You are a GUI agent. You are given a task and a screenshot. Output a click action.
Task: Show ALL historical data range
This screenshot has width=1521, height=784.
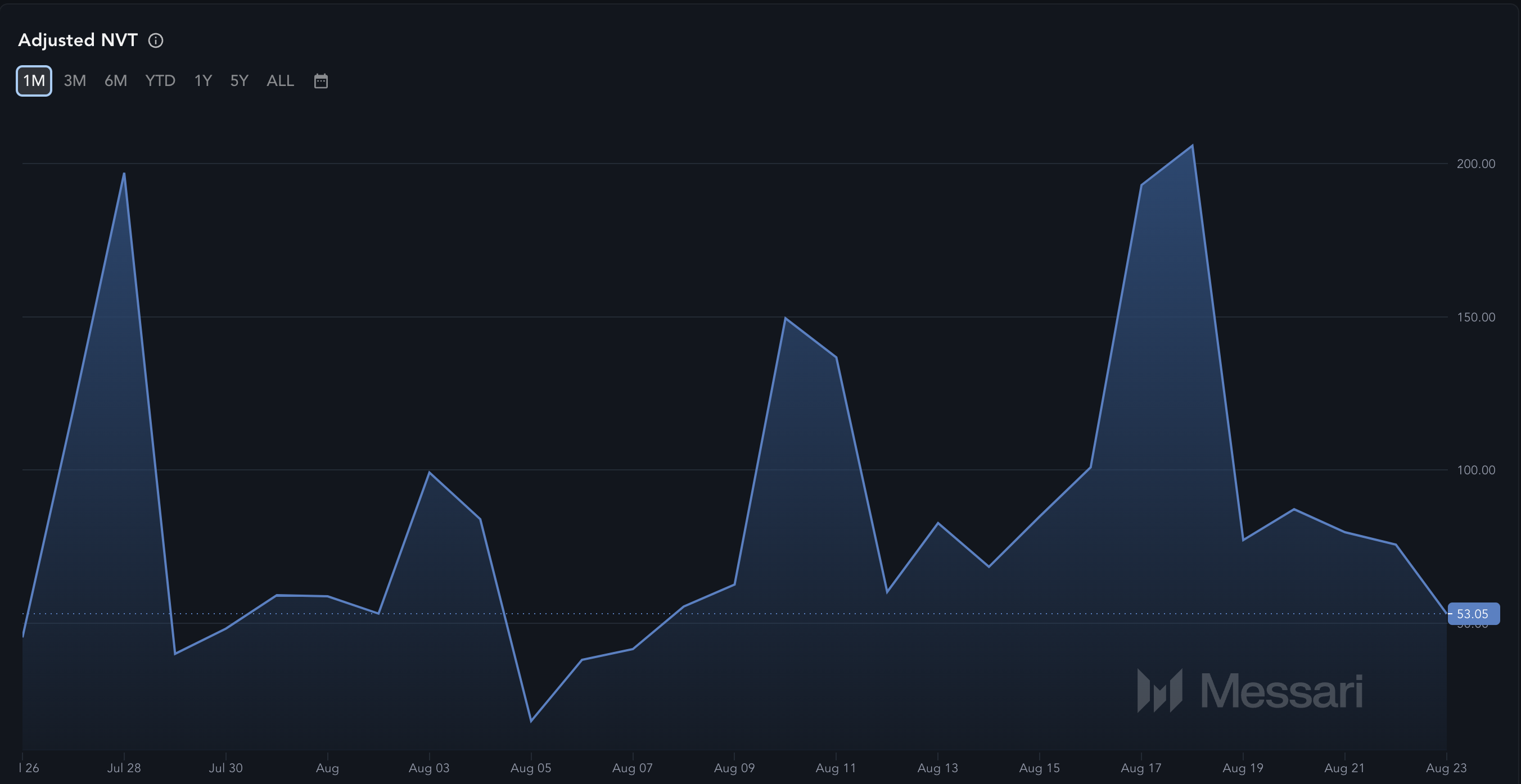coord(280,81)
